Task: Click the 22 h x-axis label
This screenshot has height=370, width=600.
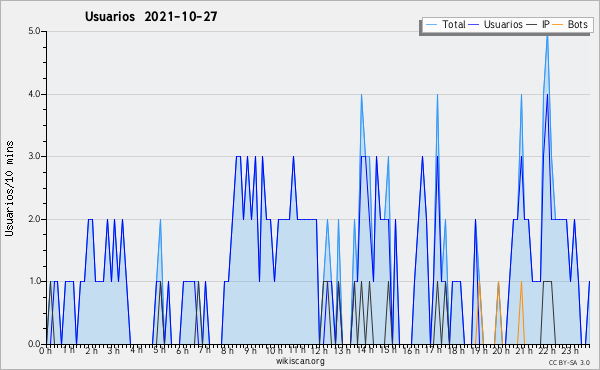Action: pyautogui.click(x=547, y=351)
